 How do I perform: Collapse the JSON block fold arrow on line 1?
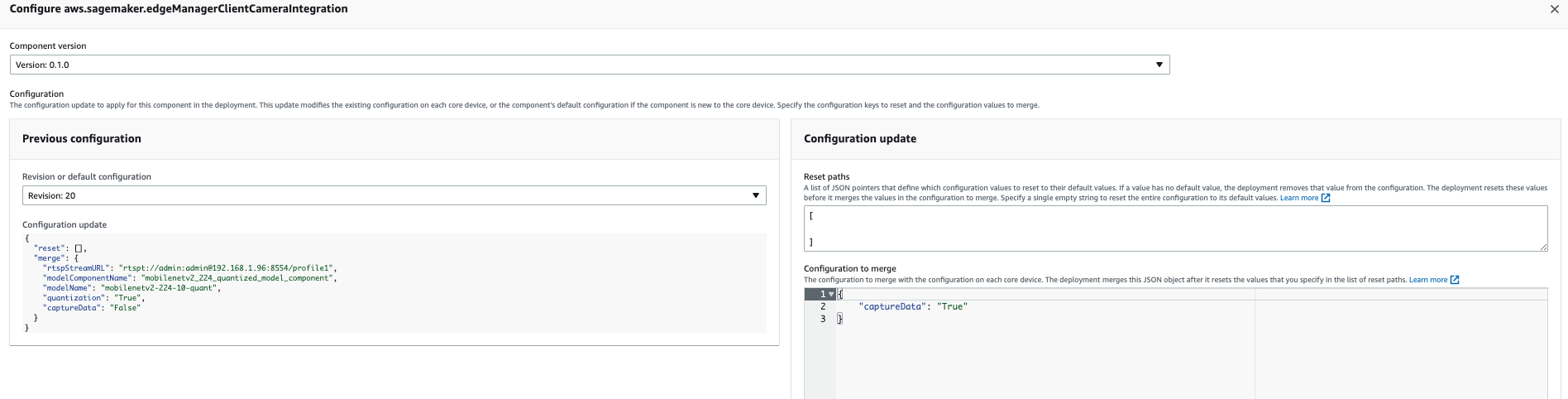831,295
